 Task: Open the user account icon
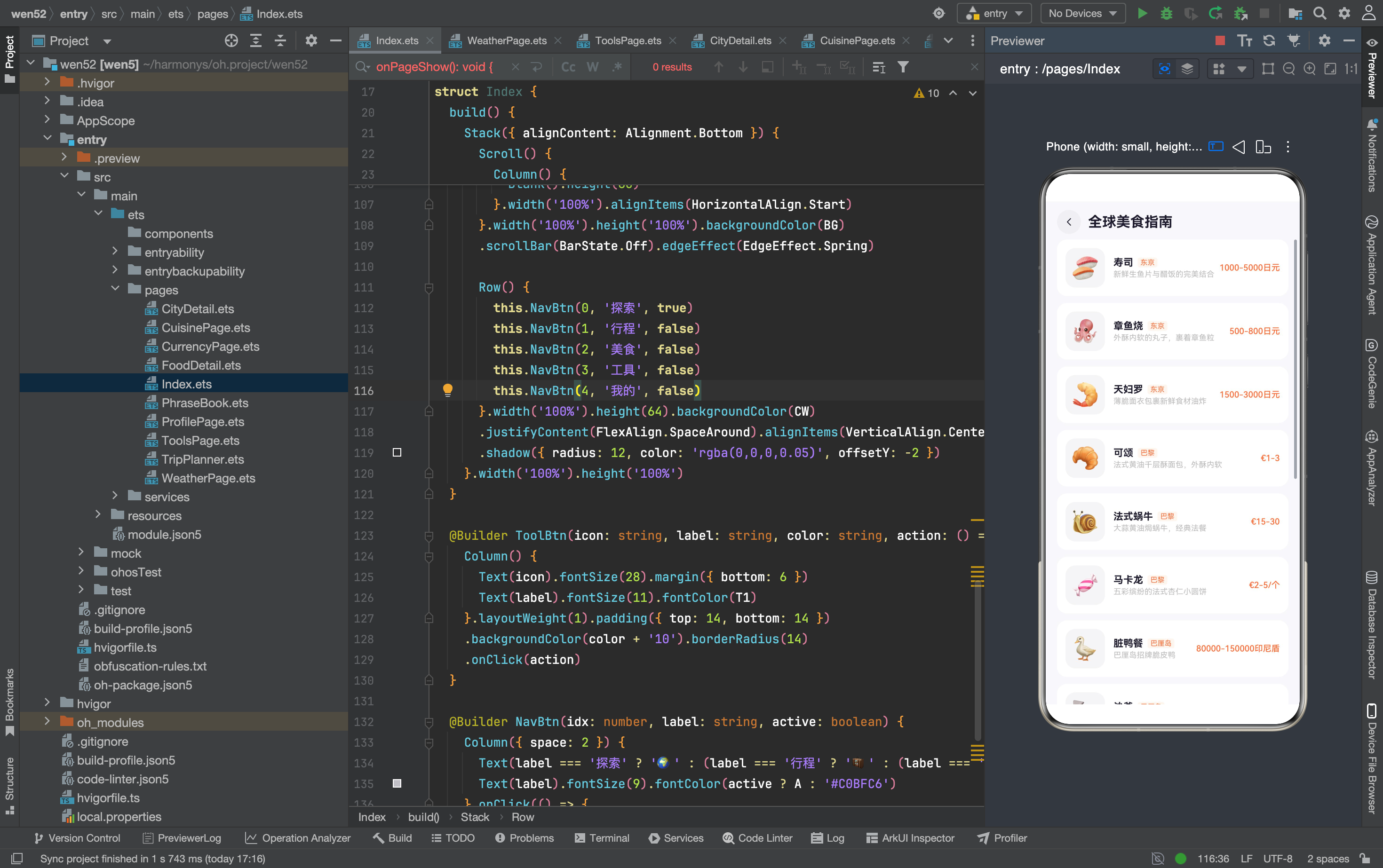(1369, 13)
